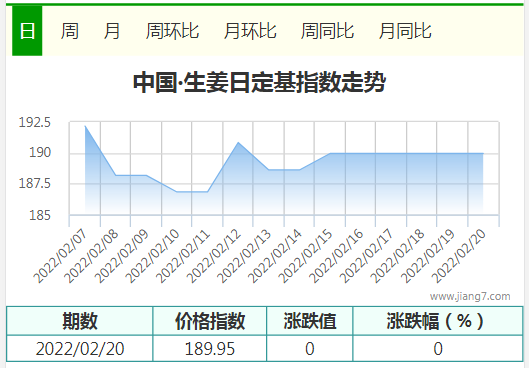Click the 2022/02/12 x-axis date label
Screen dimensions: 529x368
[x=214, y=256]
